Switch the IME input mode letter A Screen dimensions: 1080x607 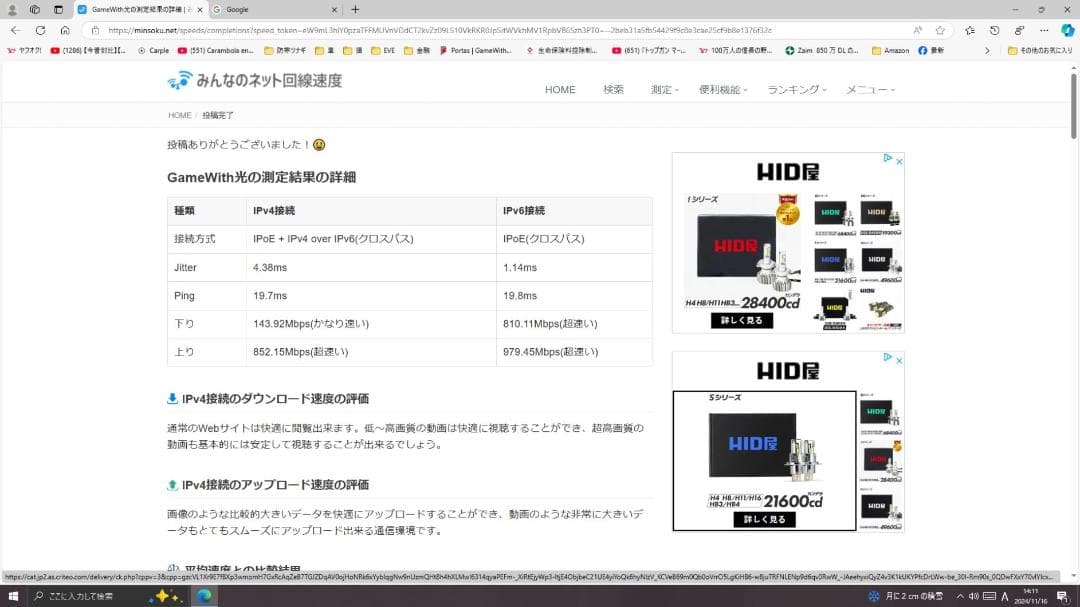(1006, 596)
